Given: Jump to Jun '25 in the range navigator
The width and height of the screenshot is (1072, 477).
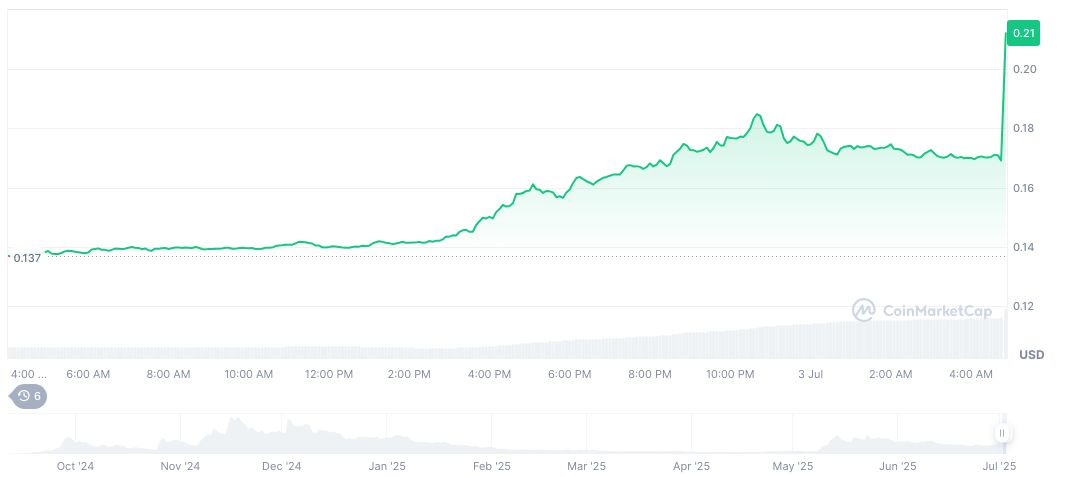Looking at the screenshot, I should 897,466.
